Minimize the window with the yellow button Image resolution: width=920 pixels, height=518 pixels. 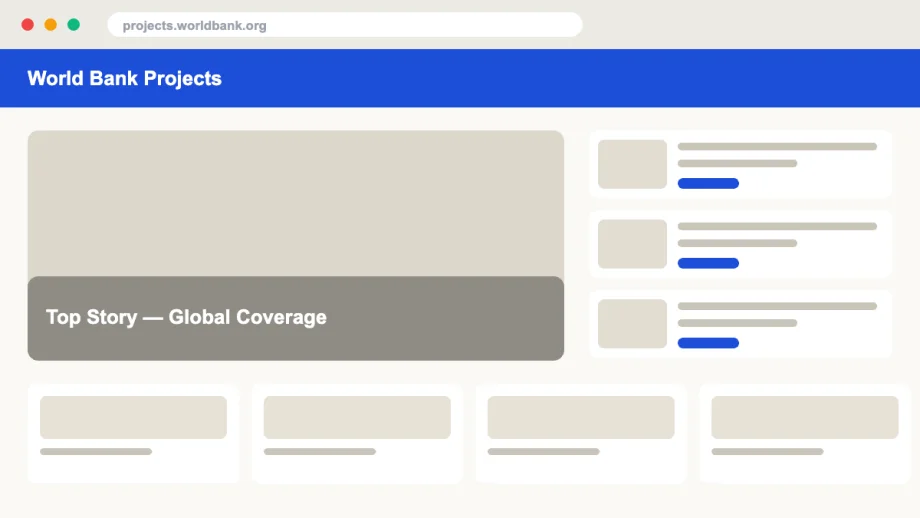coord(50,25)
